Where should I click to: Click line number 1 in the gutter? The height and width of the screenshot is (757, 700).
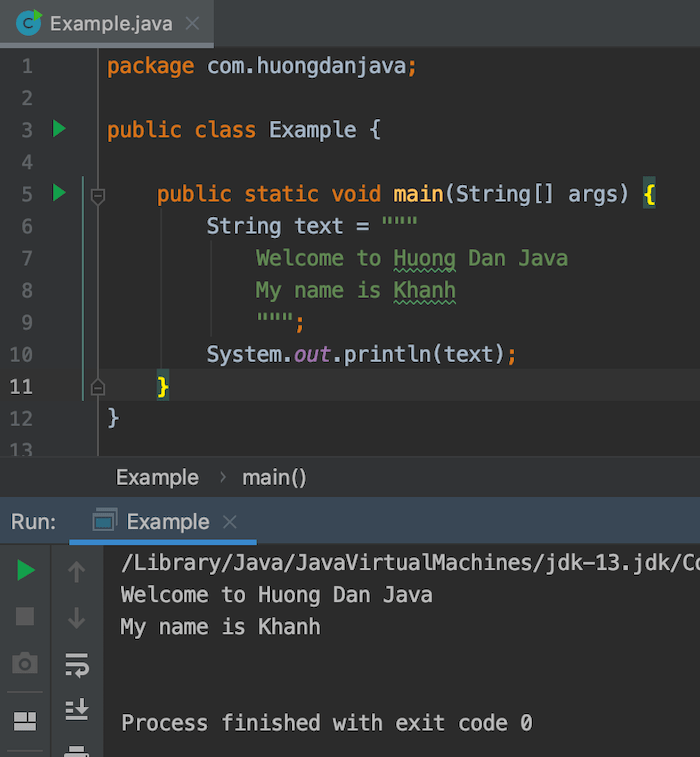tap(27, 66)
